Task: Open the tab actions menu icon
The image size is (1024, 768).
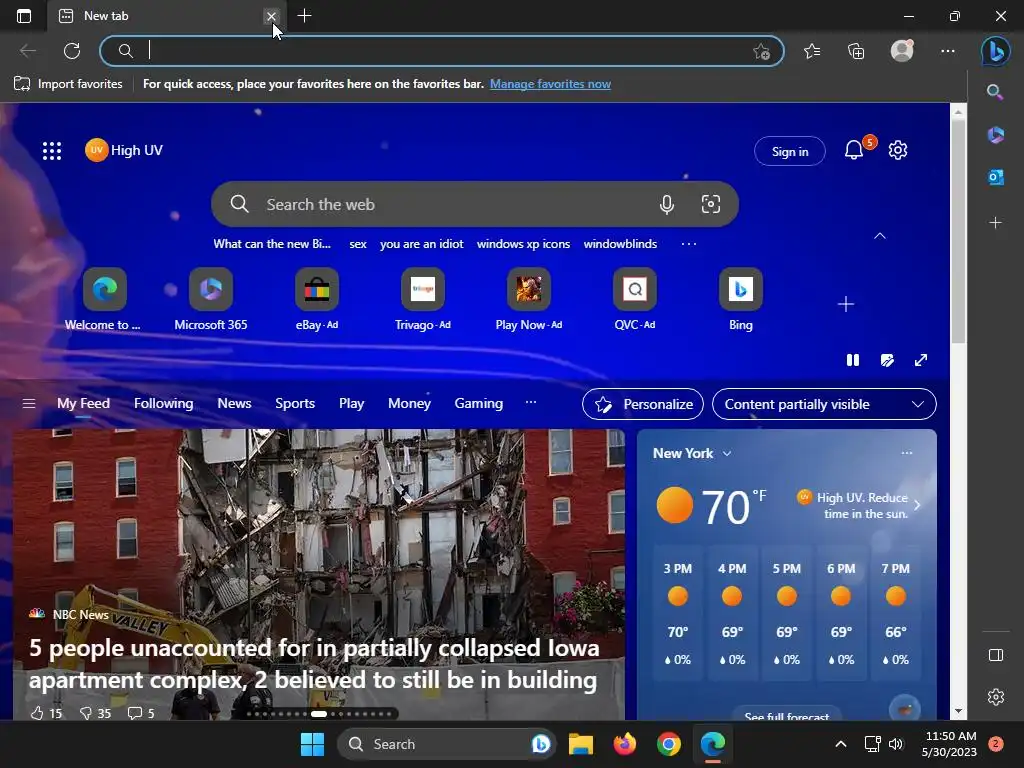Action: point(24,16)
